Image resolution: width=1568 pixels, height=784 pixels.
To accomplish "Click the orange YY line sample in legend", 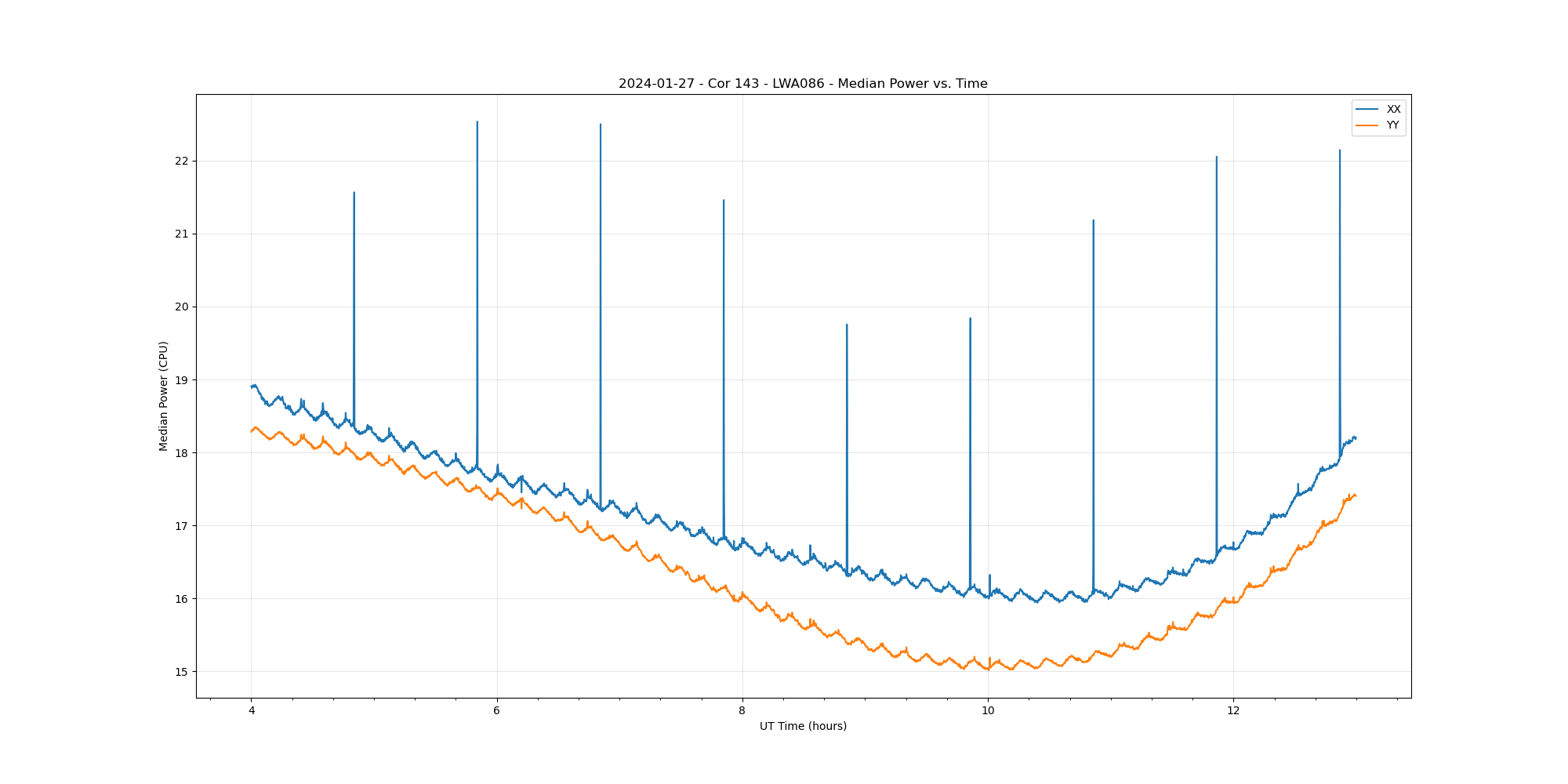I will point(1367,125).
